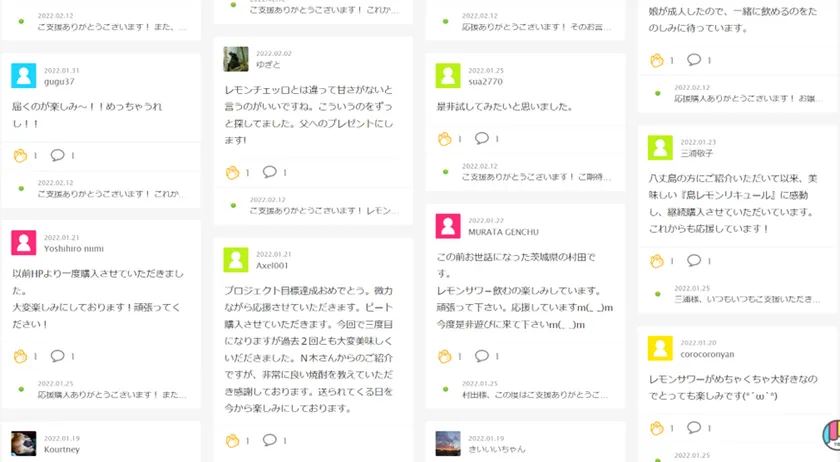Click Kourtney's profile picture

(24, 444)
